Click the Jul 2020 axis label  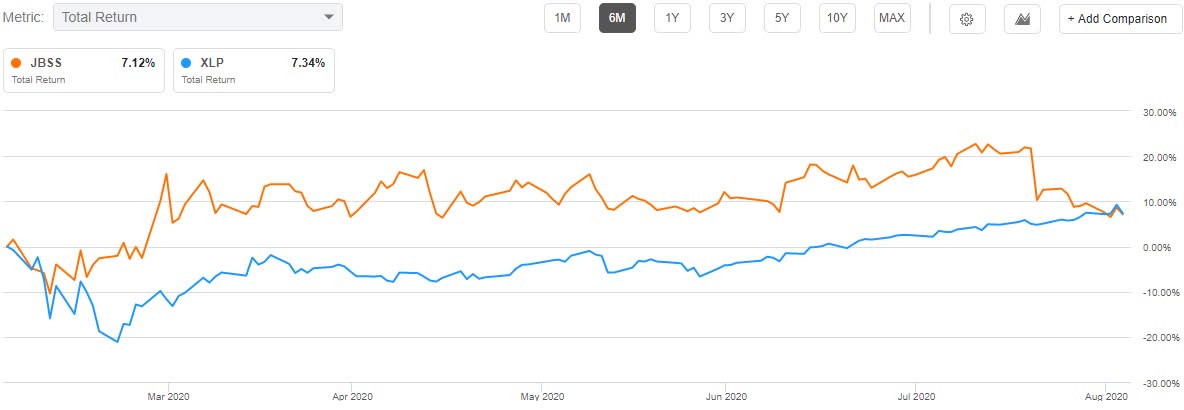914,395
